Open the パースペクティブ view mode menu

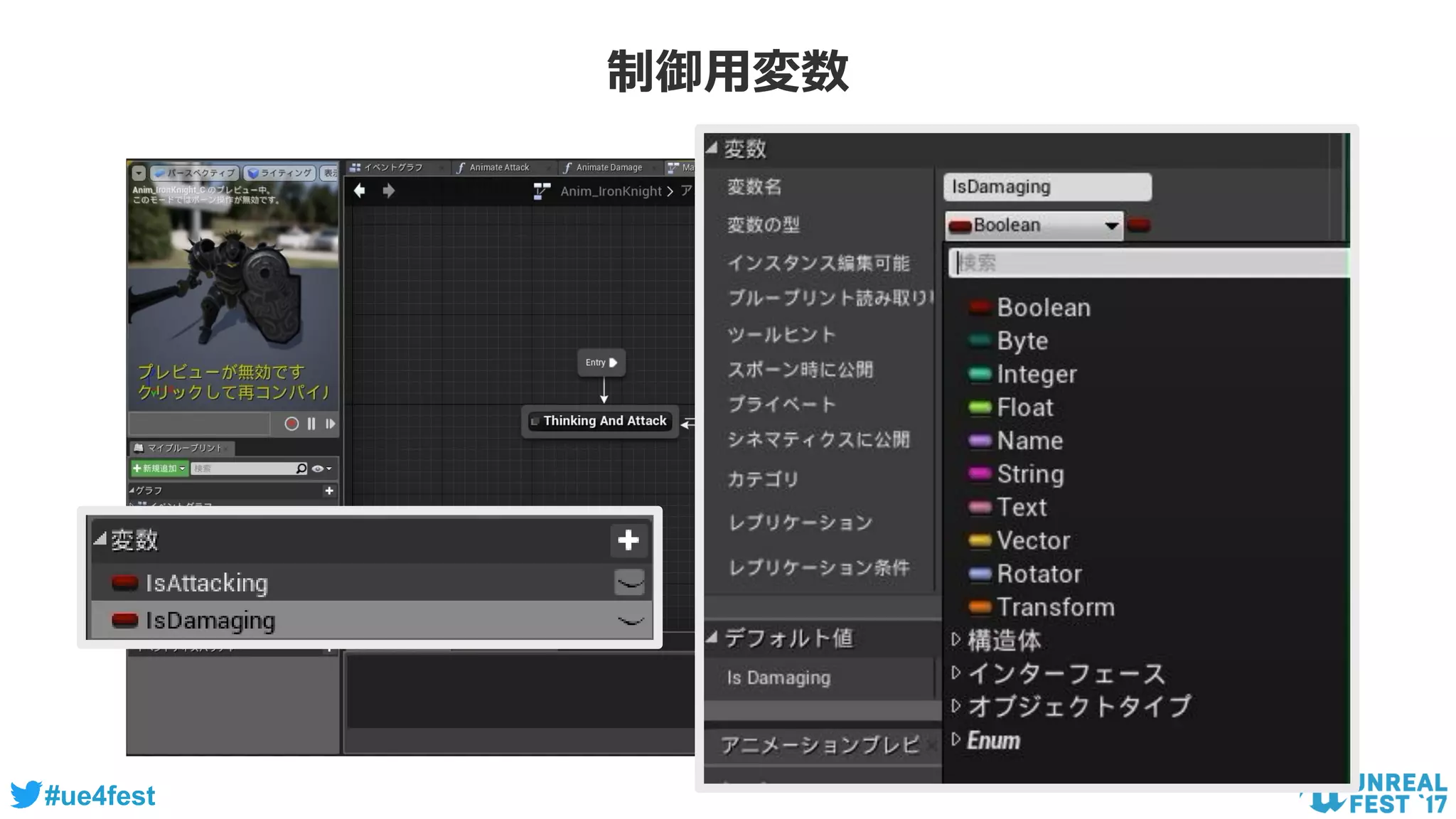click(194, 173)
